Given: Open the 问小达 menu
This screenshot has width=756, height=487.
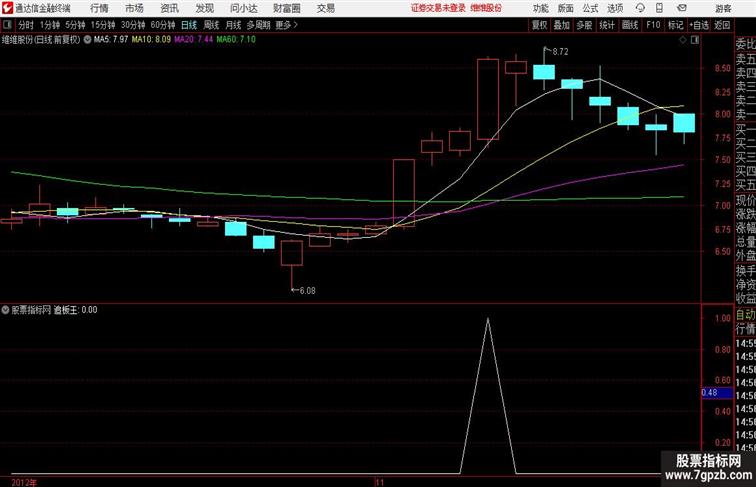Looking at the screenshot, I should tap(244, 8).
